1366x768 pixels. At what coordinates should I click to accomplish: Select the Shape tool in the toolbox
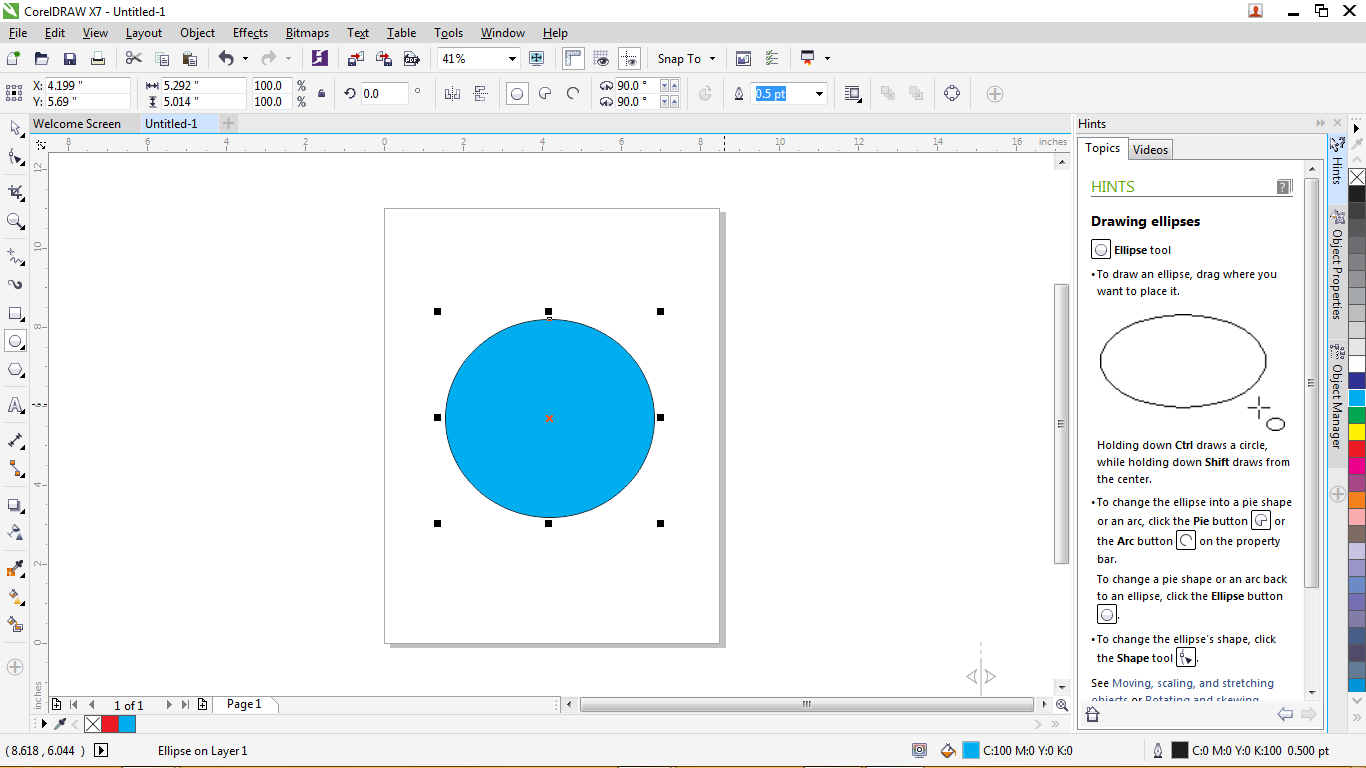point(16,156)
